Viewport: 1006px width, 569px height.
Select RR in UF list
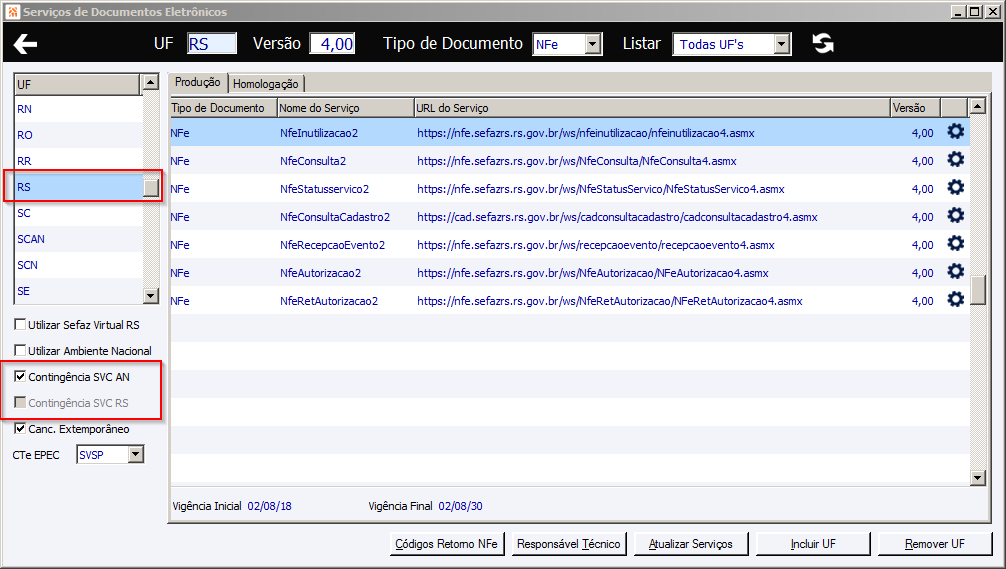click(x=78, y=161)
